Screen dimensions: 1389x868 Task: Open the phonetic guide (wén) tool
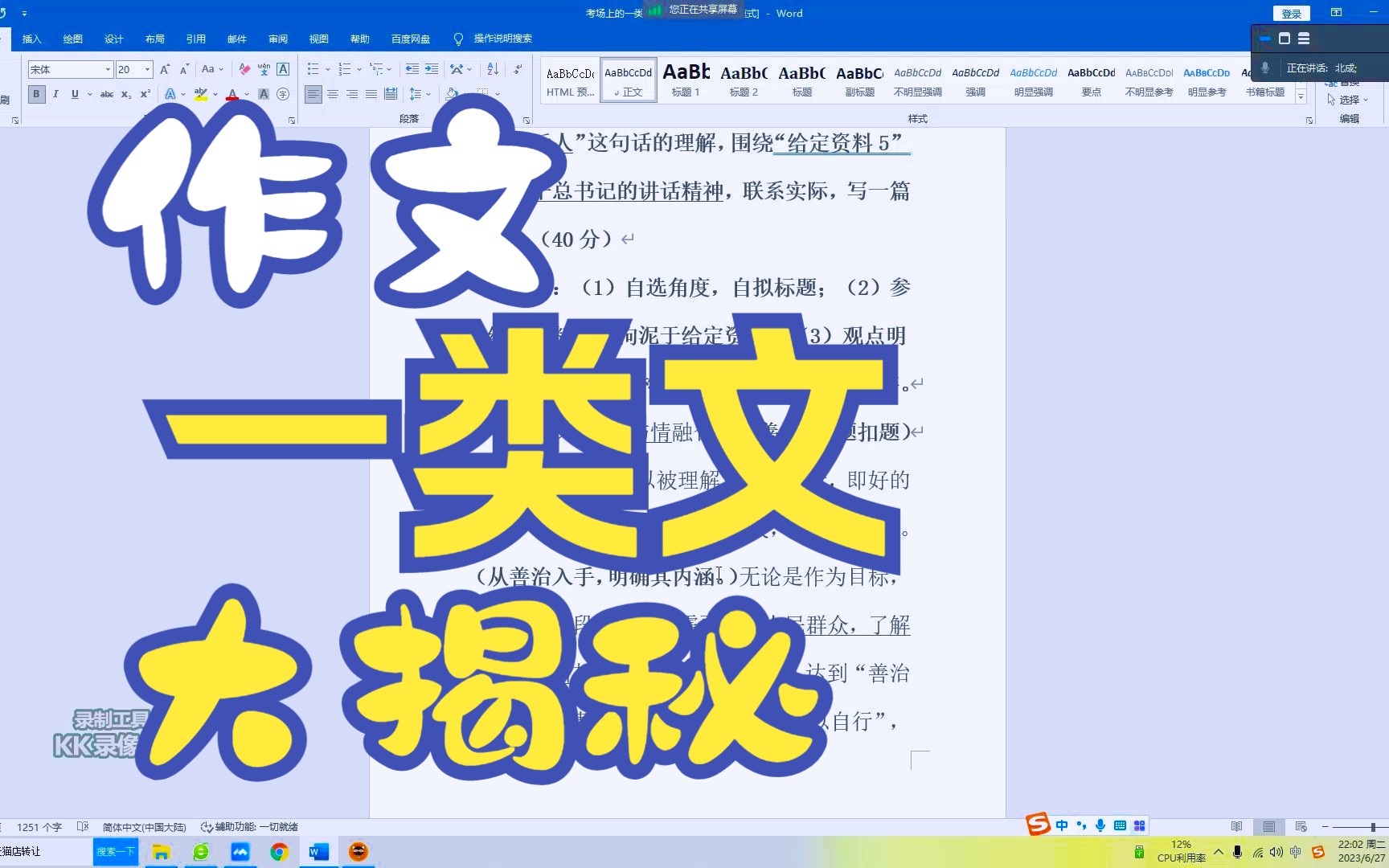point(264,70)
